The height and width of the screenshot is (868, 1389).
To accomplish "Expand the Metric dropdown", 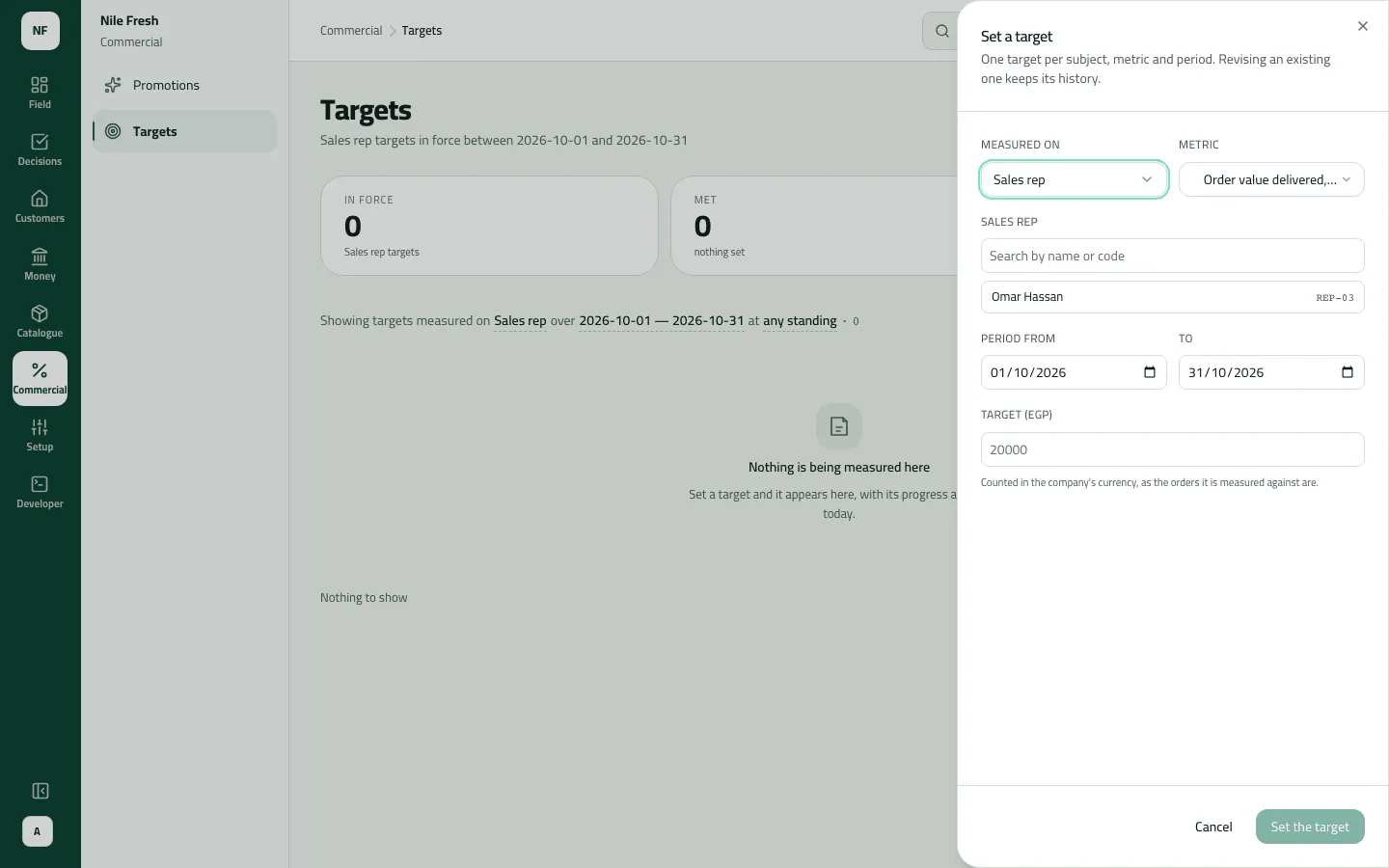I will pyautogui.click(x=1271, y=179).
